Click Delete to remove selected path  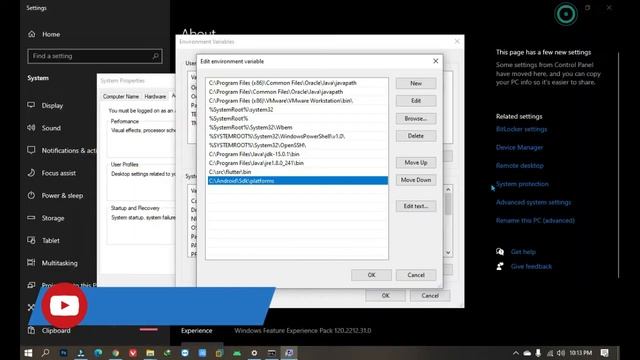coord(416,136)
